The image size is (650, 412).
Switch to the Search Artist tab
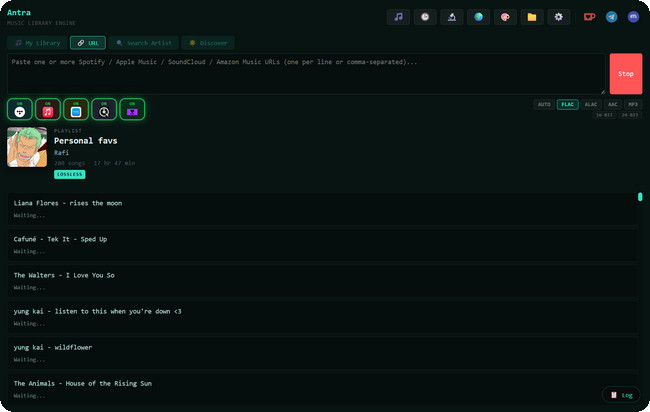143,43
